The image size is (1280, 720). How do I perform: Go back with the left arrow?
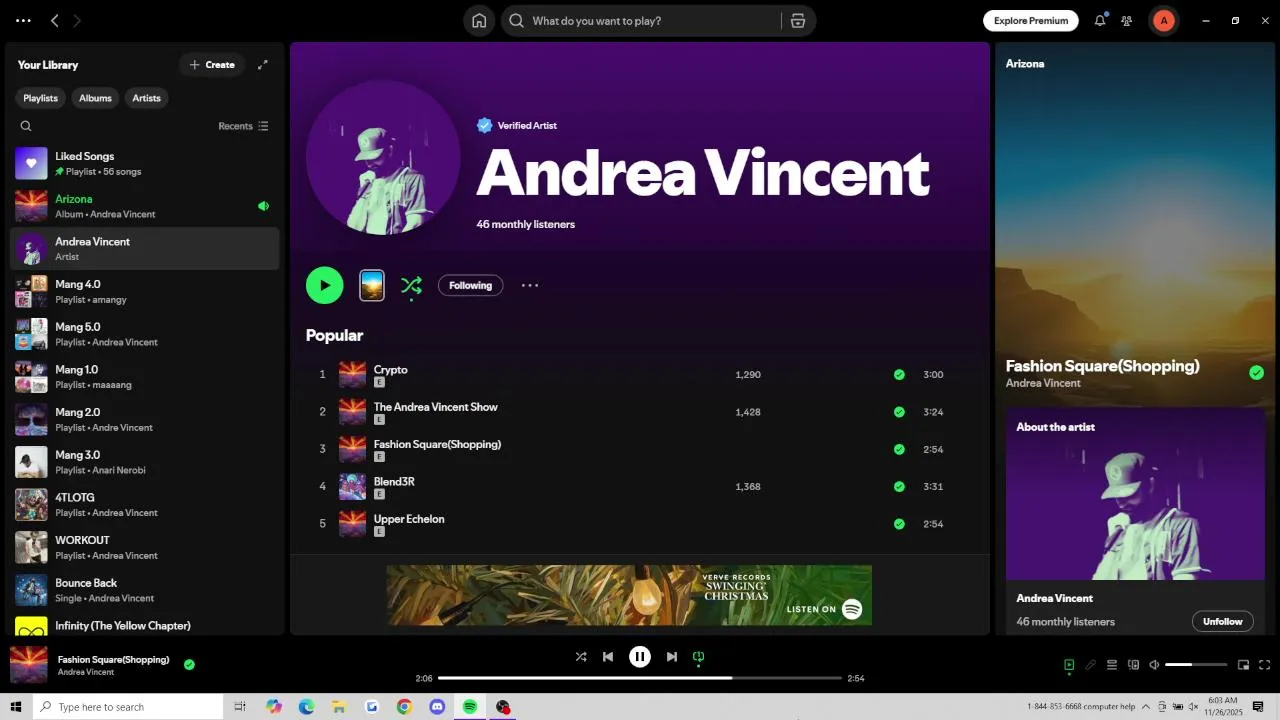[x=55, y=20]
